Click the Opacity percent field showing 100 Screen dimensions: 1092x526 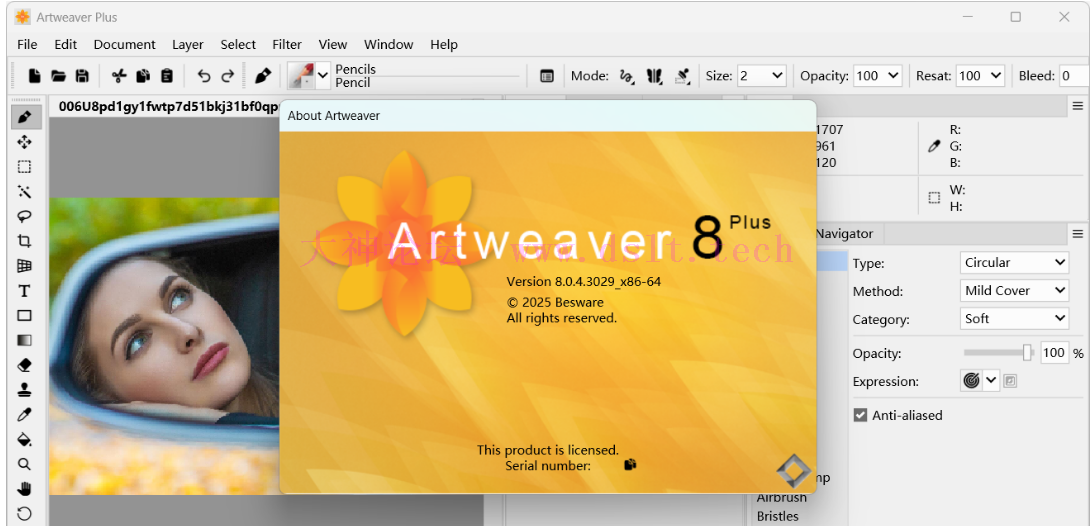(1054, 353)
